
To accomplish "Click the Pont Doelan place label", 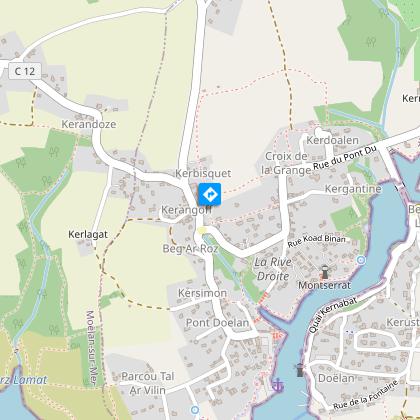I will [x=217, y=323].
